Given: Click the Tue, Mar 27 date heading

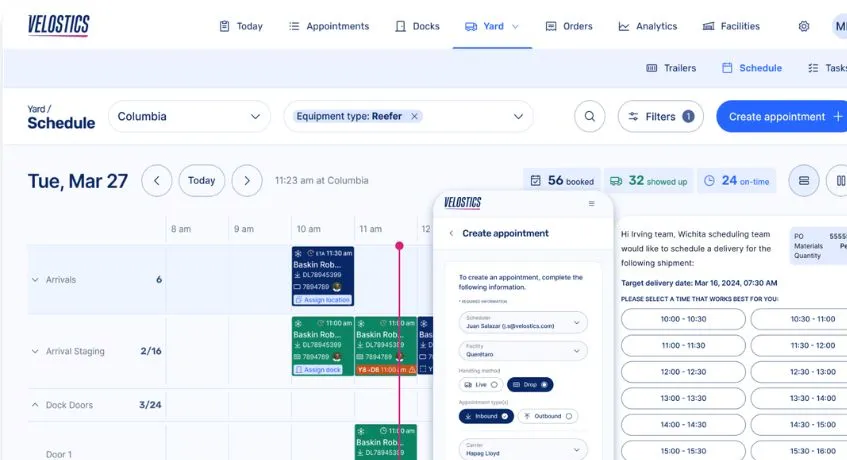Looking at the screenshot, I should point(78,181).
